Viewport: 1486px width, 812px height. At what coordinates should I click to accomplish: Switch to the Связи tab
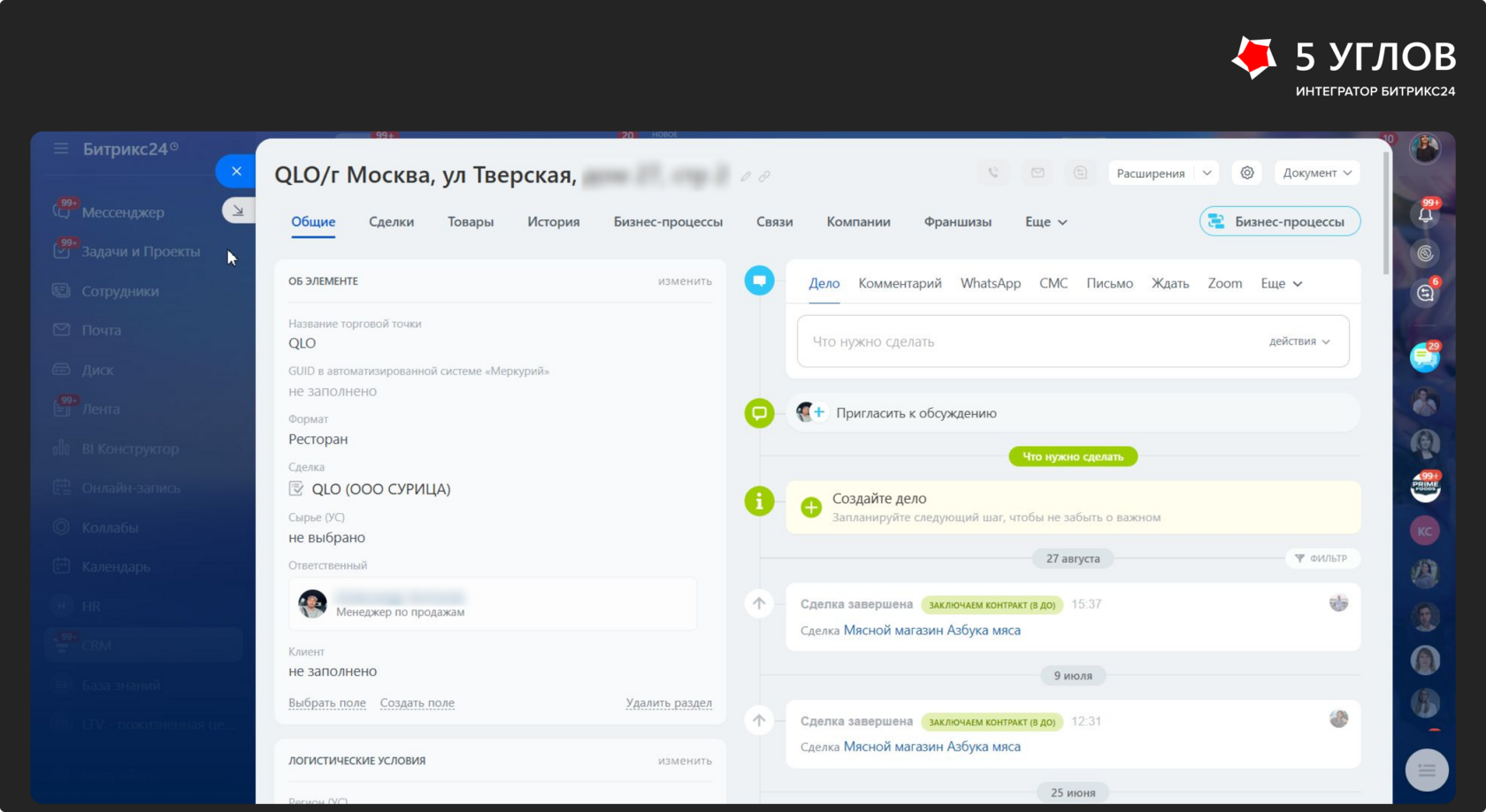click(x=774, y=222)
